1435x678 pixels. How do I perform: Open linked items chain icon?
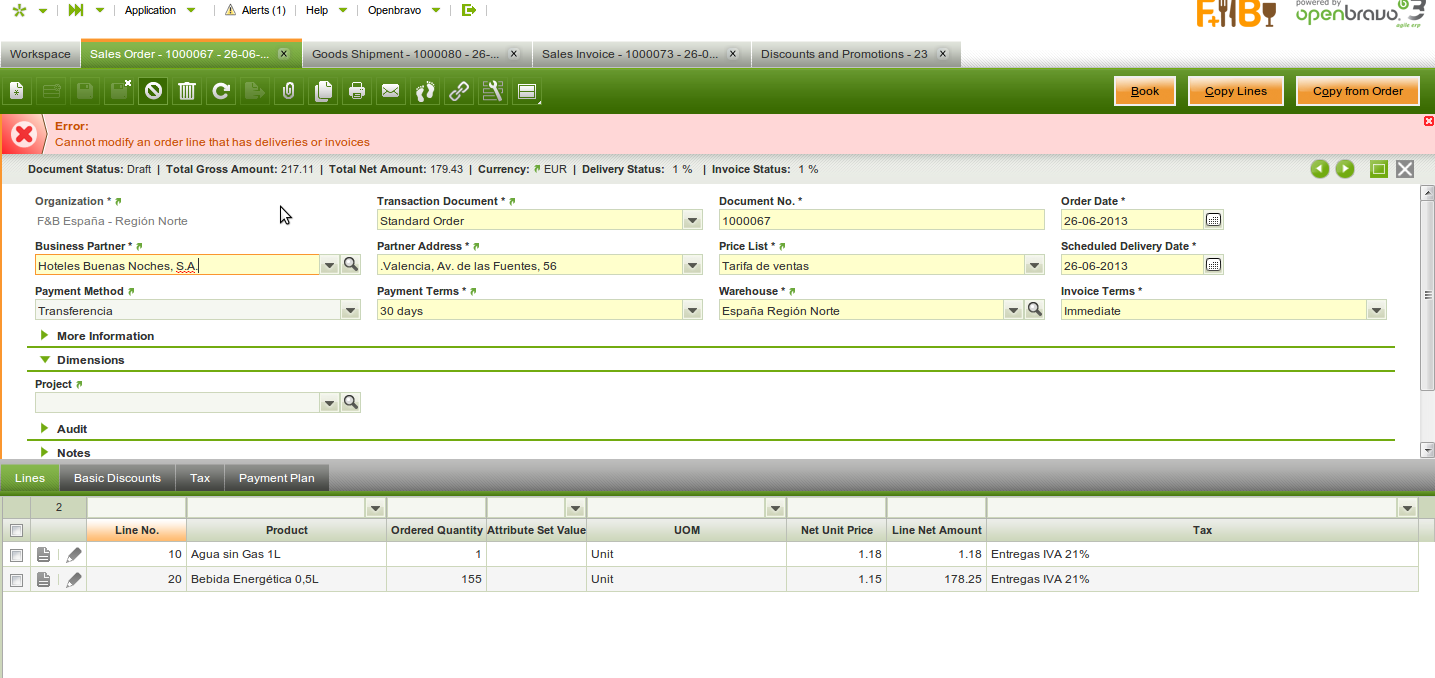click(x=459, y=92)
